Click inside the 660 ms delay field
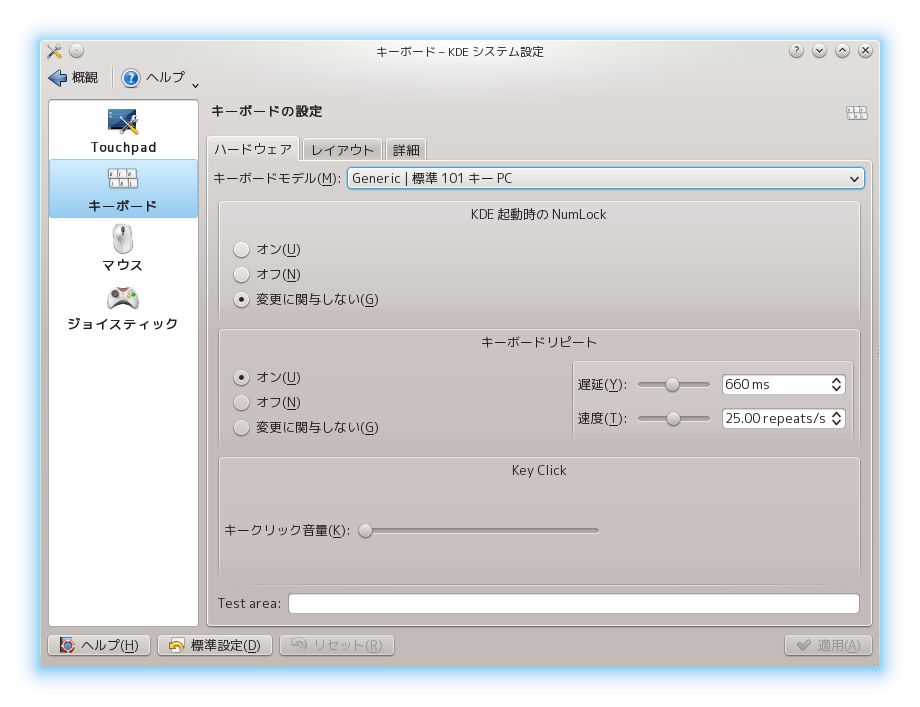 click(x=776, y=384)
